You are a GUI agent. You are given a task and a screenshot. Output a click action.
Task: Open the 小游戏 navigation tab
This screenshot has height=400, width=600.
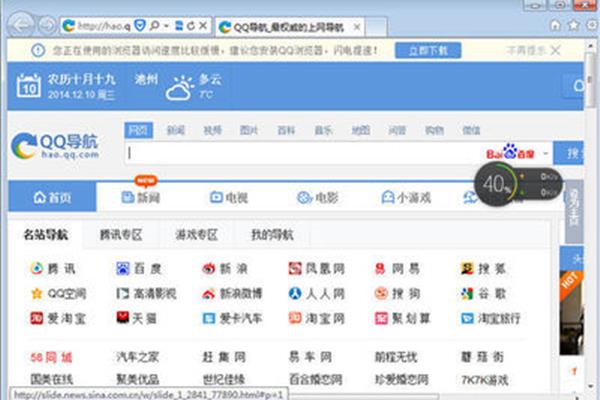pos(406,198)
